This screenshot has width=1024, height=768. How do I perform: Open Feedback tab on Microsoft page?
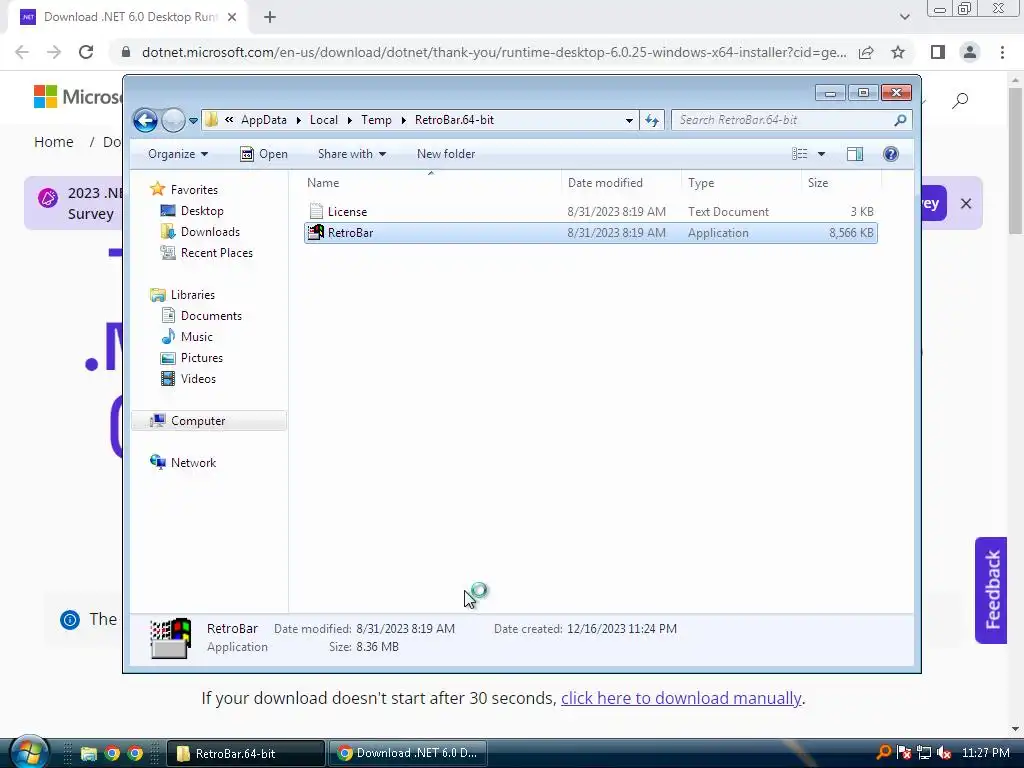coord(991,590)
